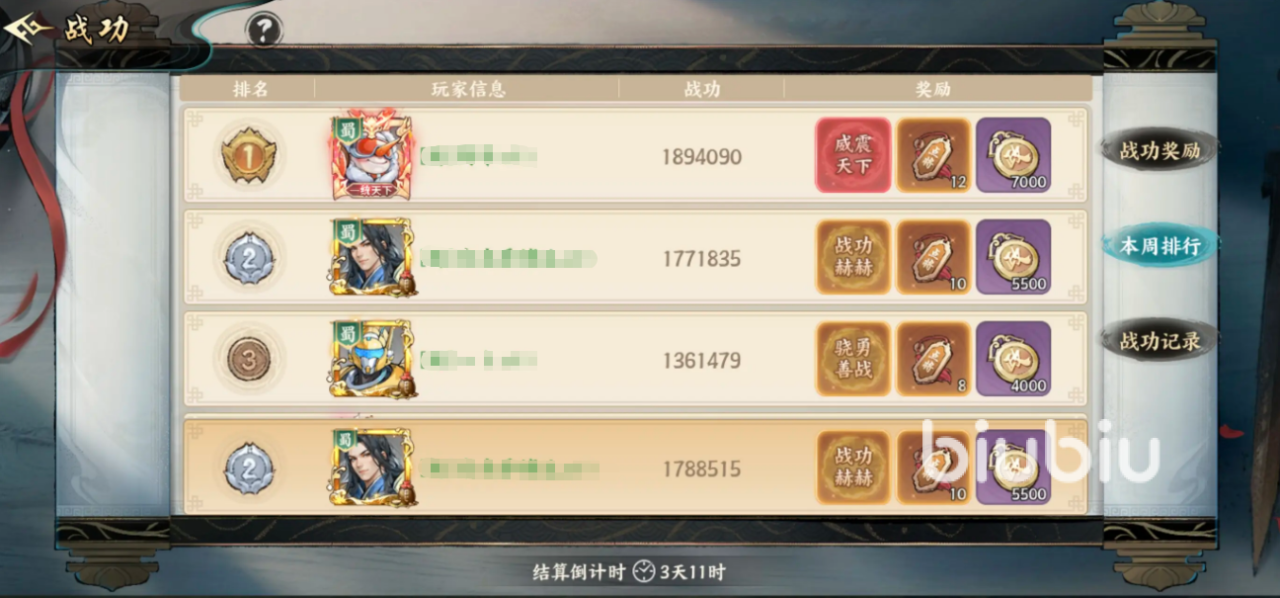Select the battle merit score 1361479
The width and height of the screenshot is (1280, 598).
click(701, 360)
